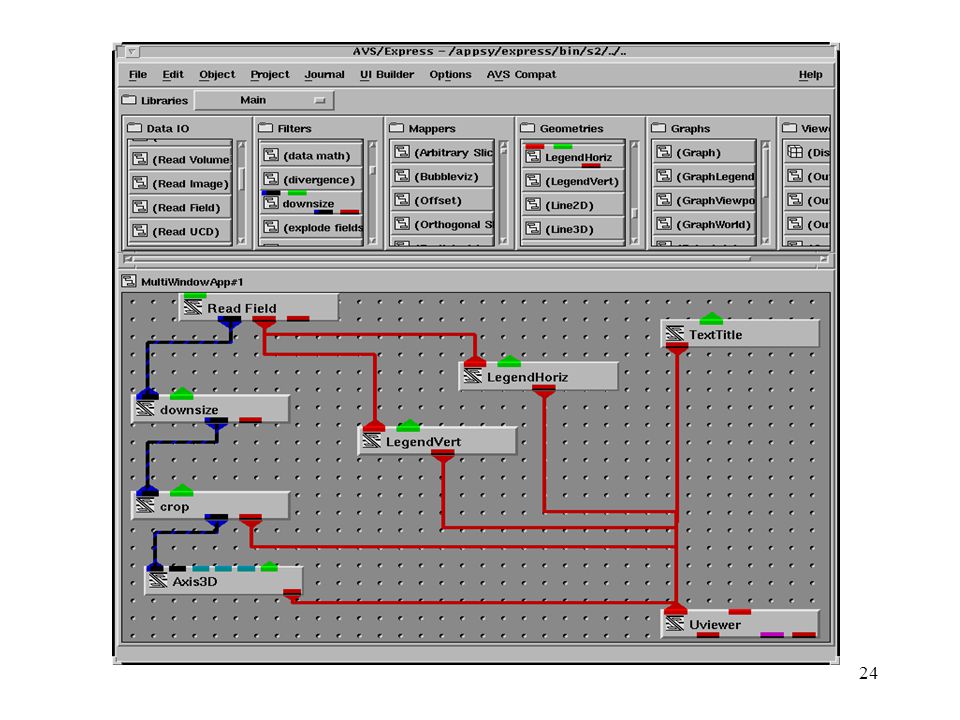Screen dimensions: 960x720
Task: Select the Line3D geometry module
Action: coord(573,229)
